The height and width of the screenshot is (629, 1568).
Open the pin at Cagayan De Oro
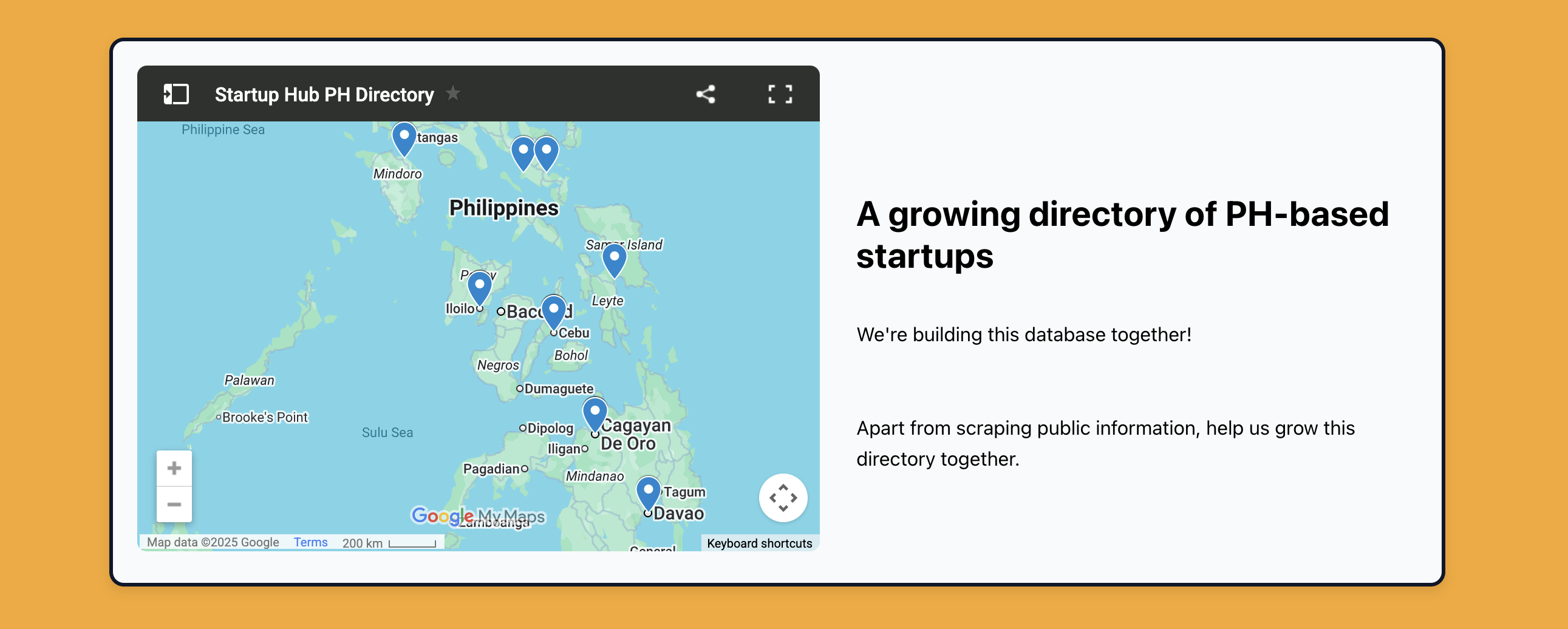click(595, 415)
